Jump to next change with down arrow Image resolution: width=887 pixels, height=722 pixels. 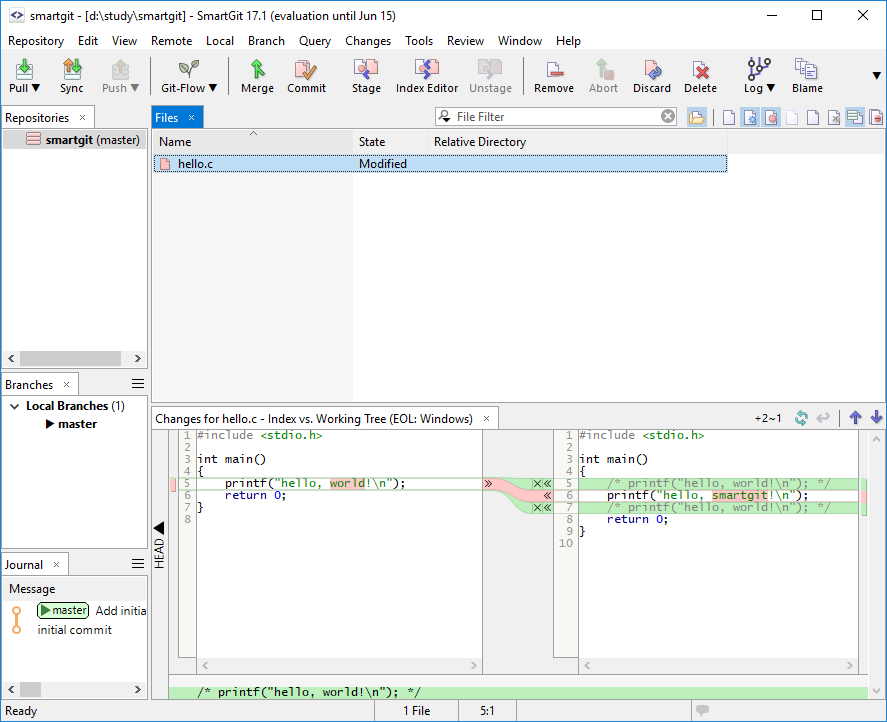[x=876, y=418]
